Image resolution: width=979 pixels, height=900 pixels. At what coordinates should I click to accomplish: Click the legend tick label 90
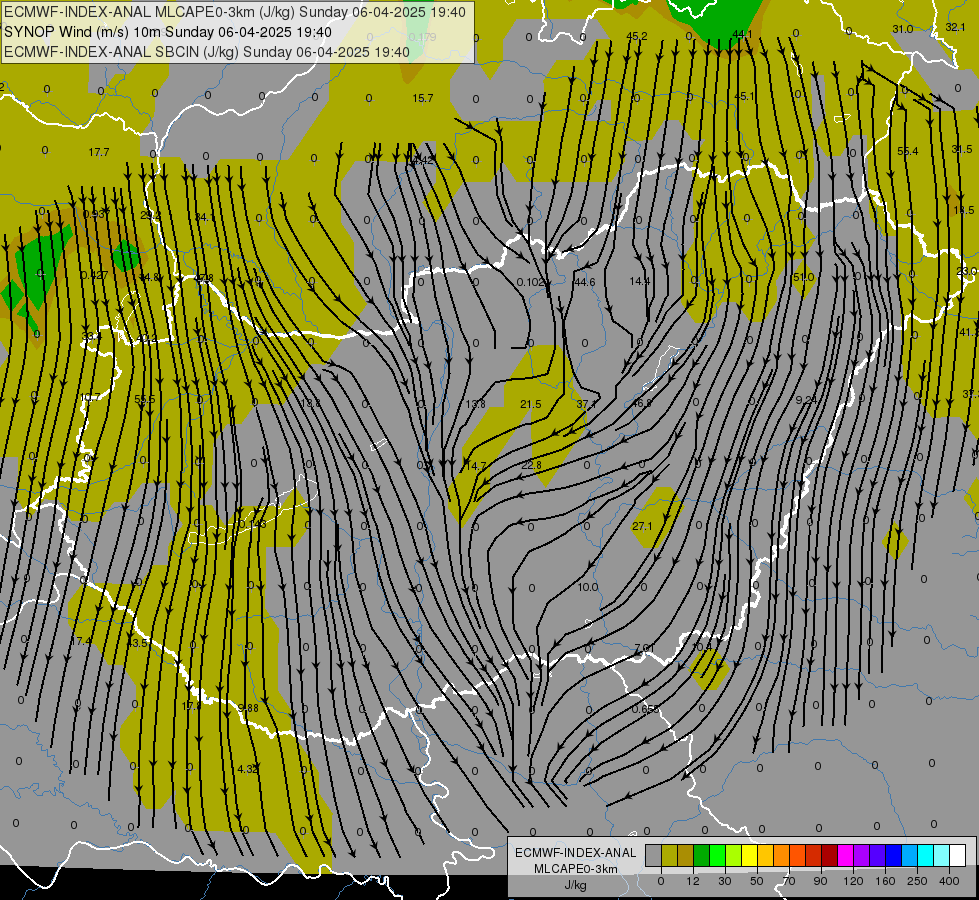click(820, 881)
